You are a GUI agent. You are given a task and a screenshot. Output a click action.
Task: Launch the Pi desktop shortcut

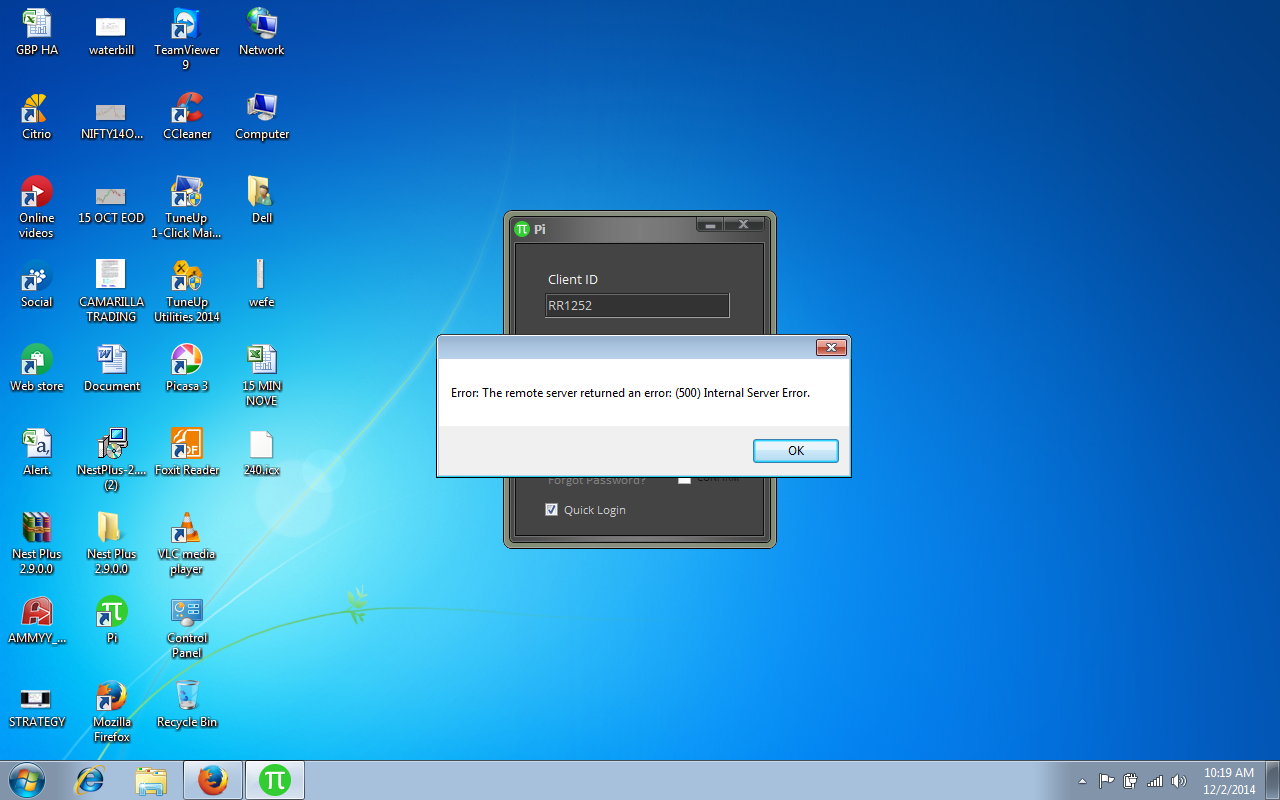[111, 621]
